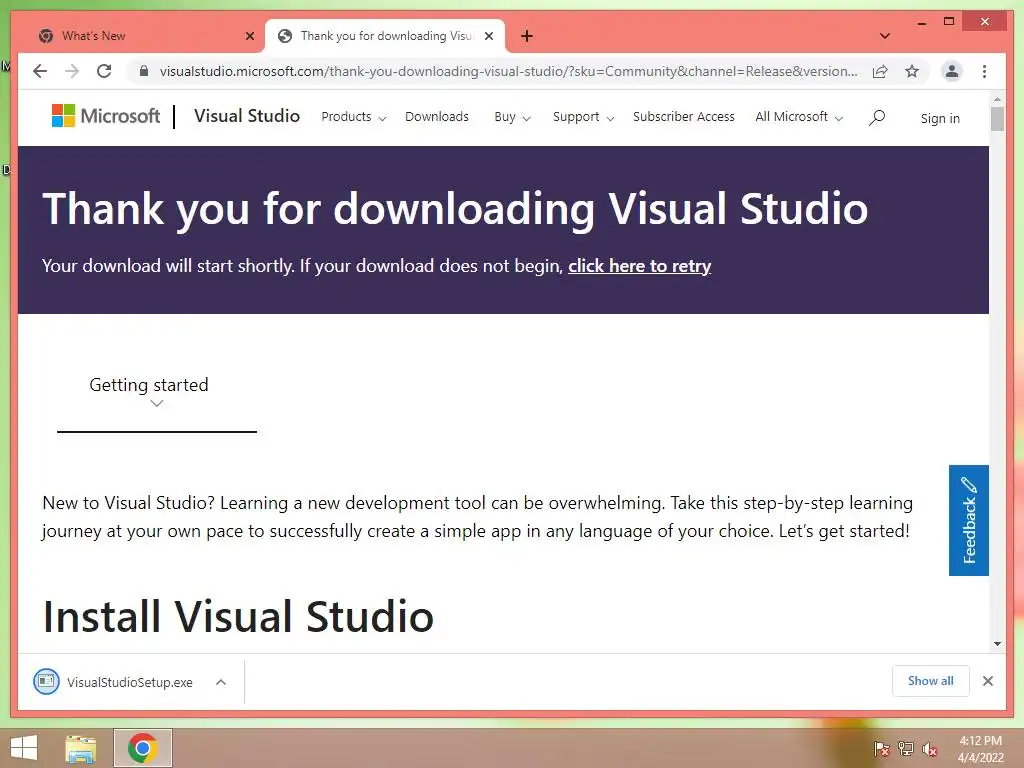Open the network icon in tray
1024x768 pixels.
coord(905,749)
